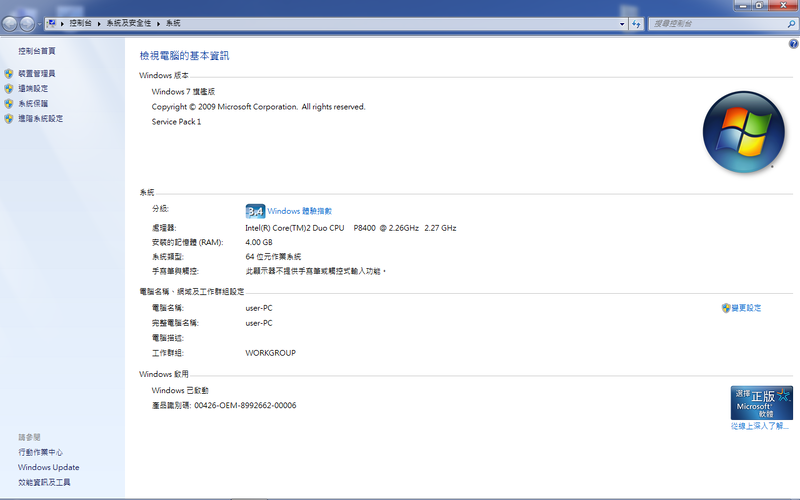Click shield icon beside 系統保護
Viewport: 800px width, 500px height.
9,104
